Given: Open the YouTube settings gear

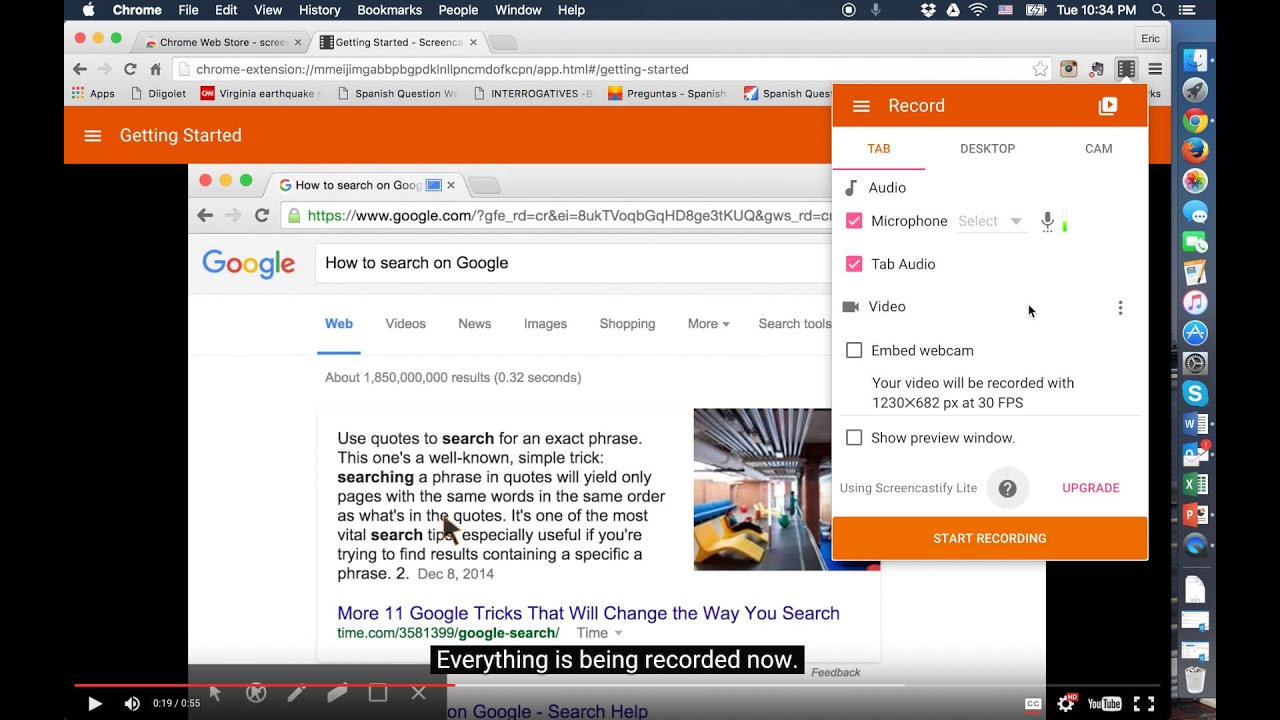Looking at the screenshot, I should pyautogui.click(x=1067, y=704).
